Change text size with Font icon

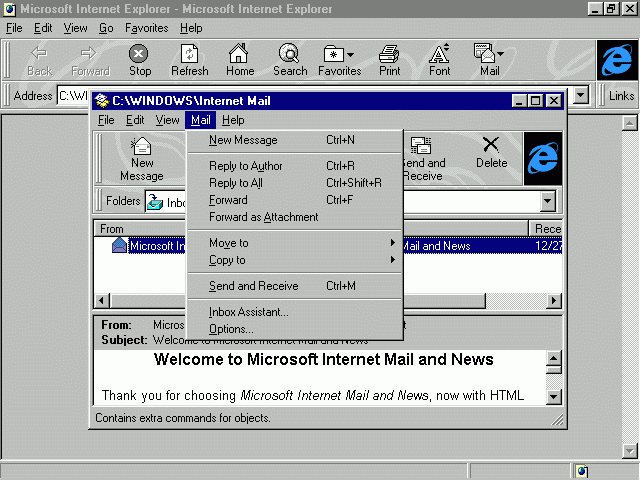[439, 60]
